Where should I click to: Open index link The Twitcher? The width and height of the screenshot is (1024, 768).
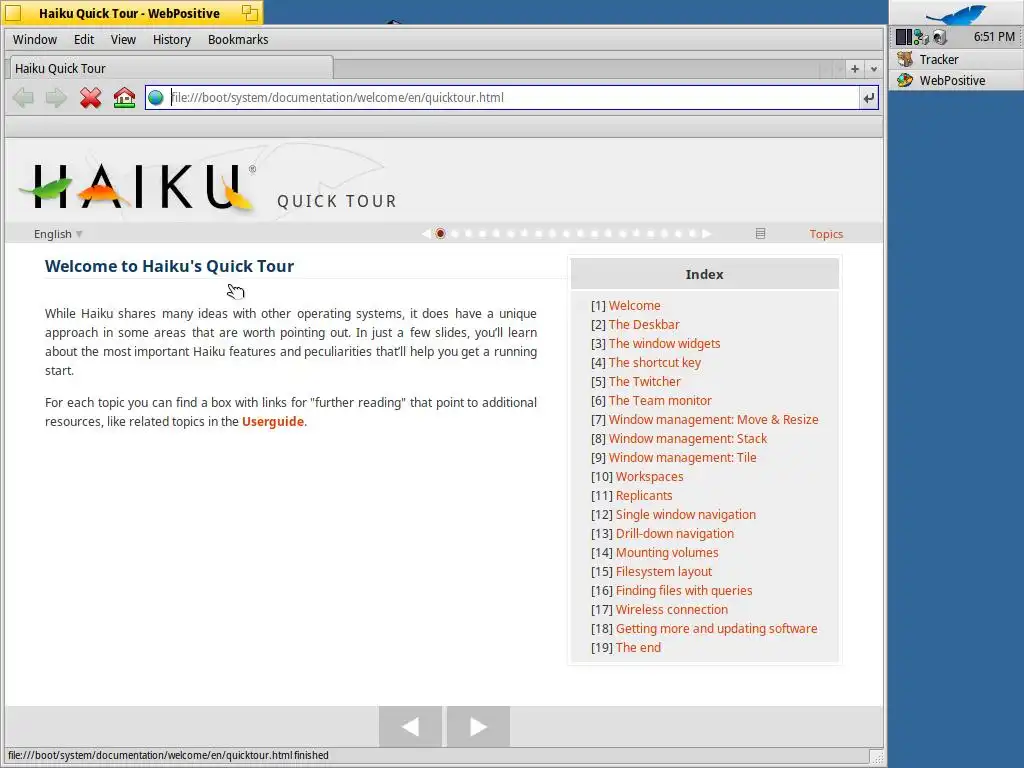click(645, 381)
